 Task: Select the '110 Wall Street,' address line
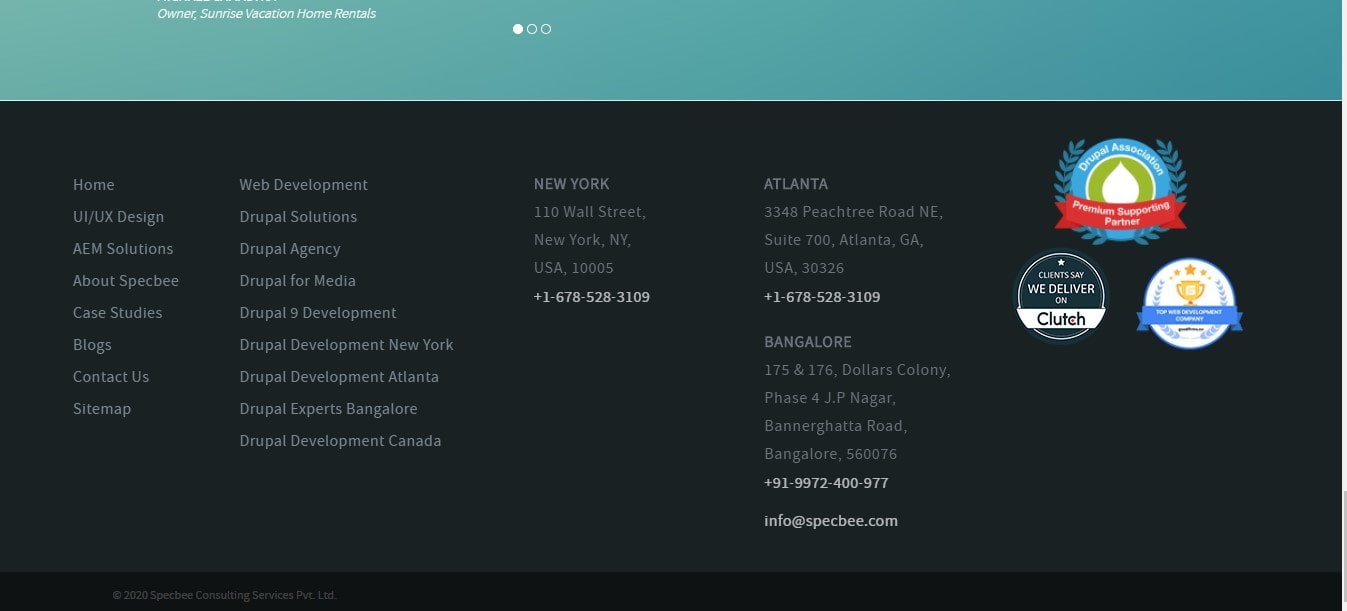590,212
